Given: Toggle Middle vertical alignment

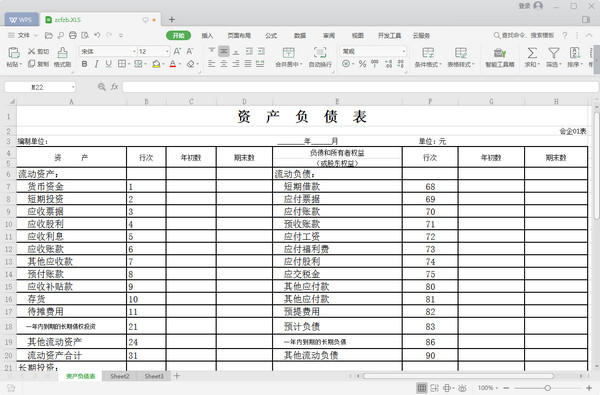Looking at the screenshot, I should pos(224,51).
